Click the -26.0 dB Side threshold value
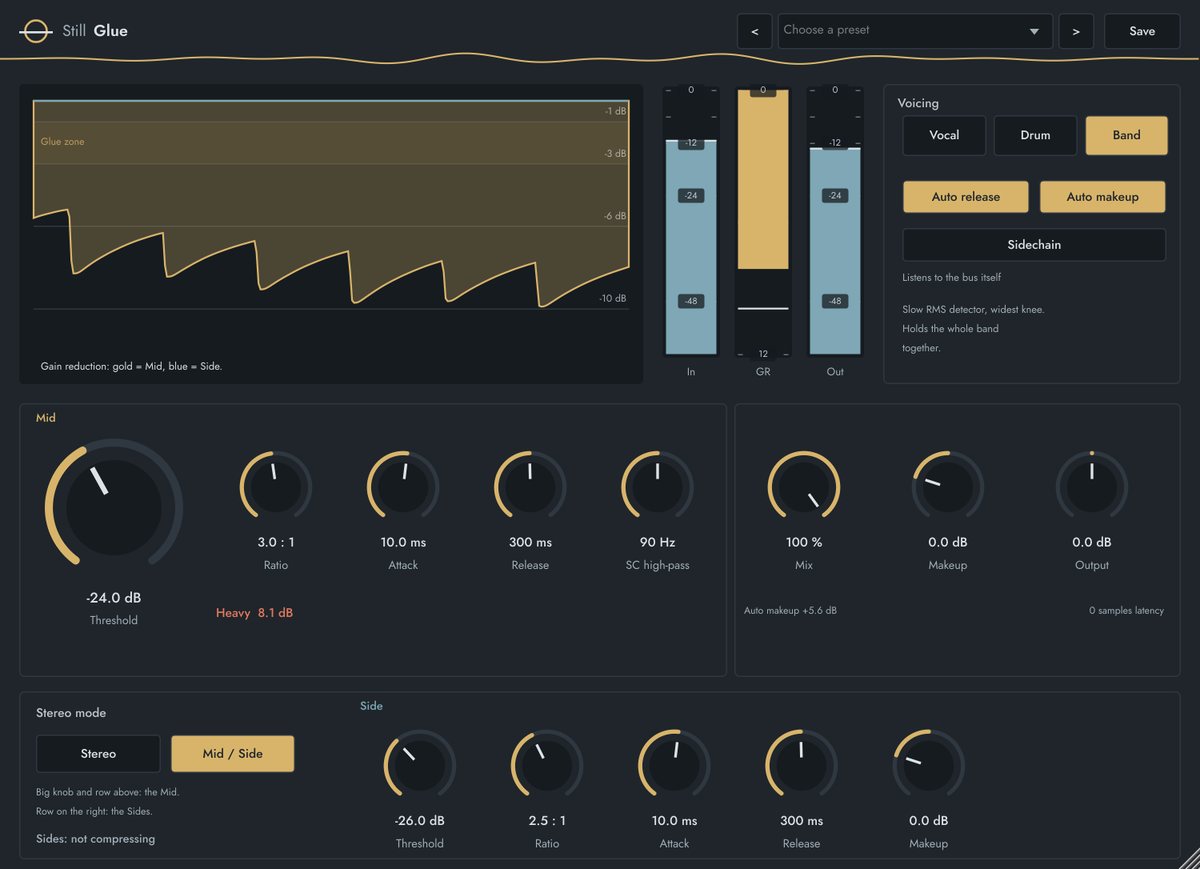The height and width of the screenshot is (869, 1200). [419, 821]
